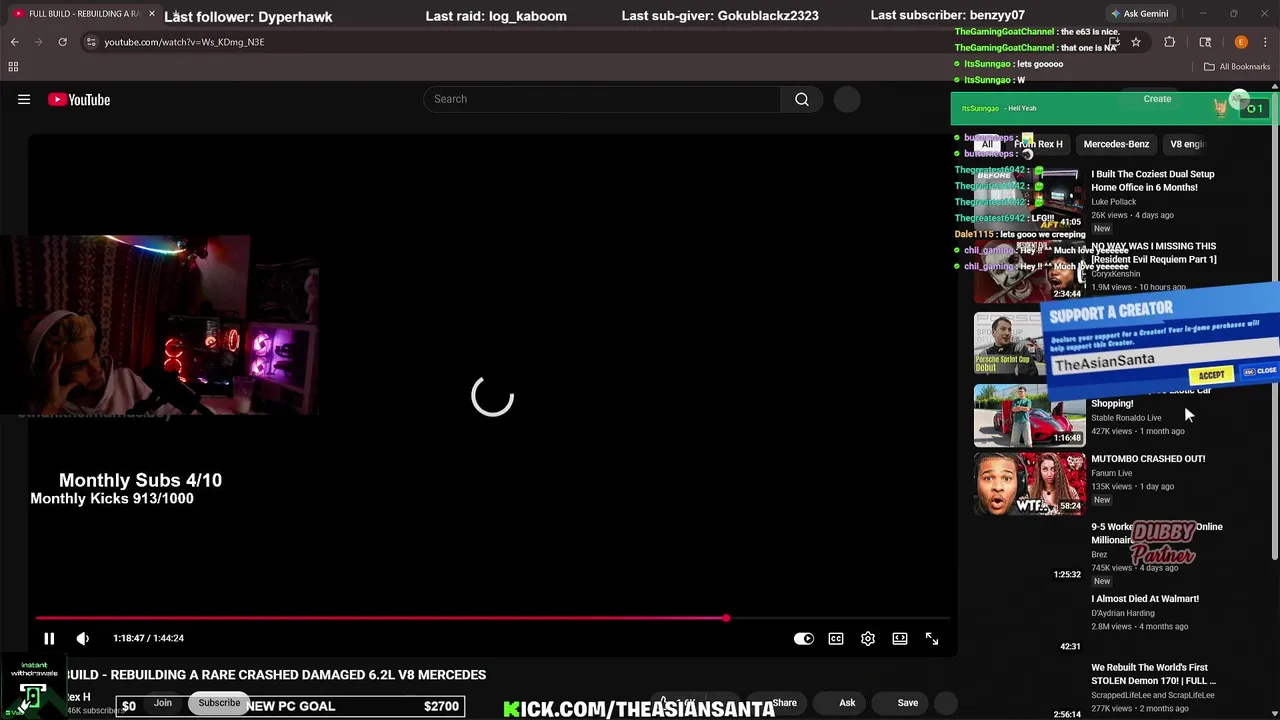Click the red video progress bar
Viewport: 1280px width, 720px height.
[x=380, y=618]
